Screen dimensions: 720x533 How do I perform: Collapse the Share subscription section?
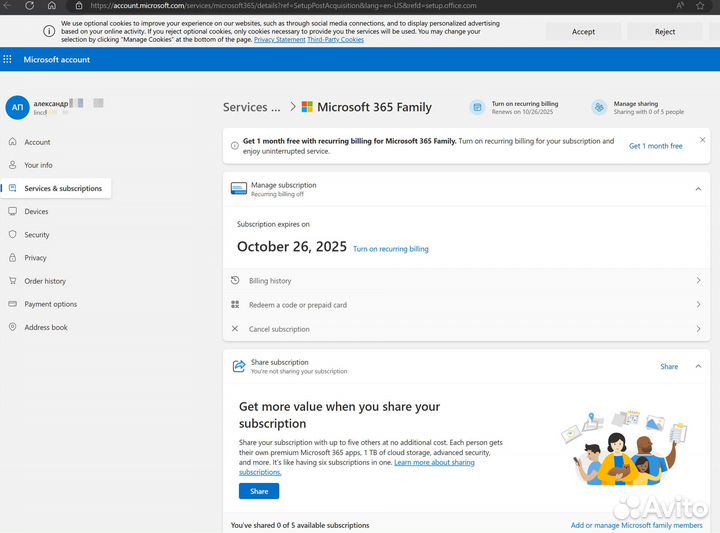tap(698, 366)
